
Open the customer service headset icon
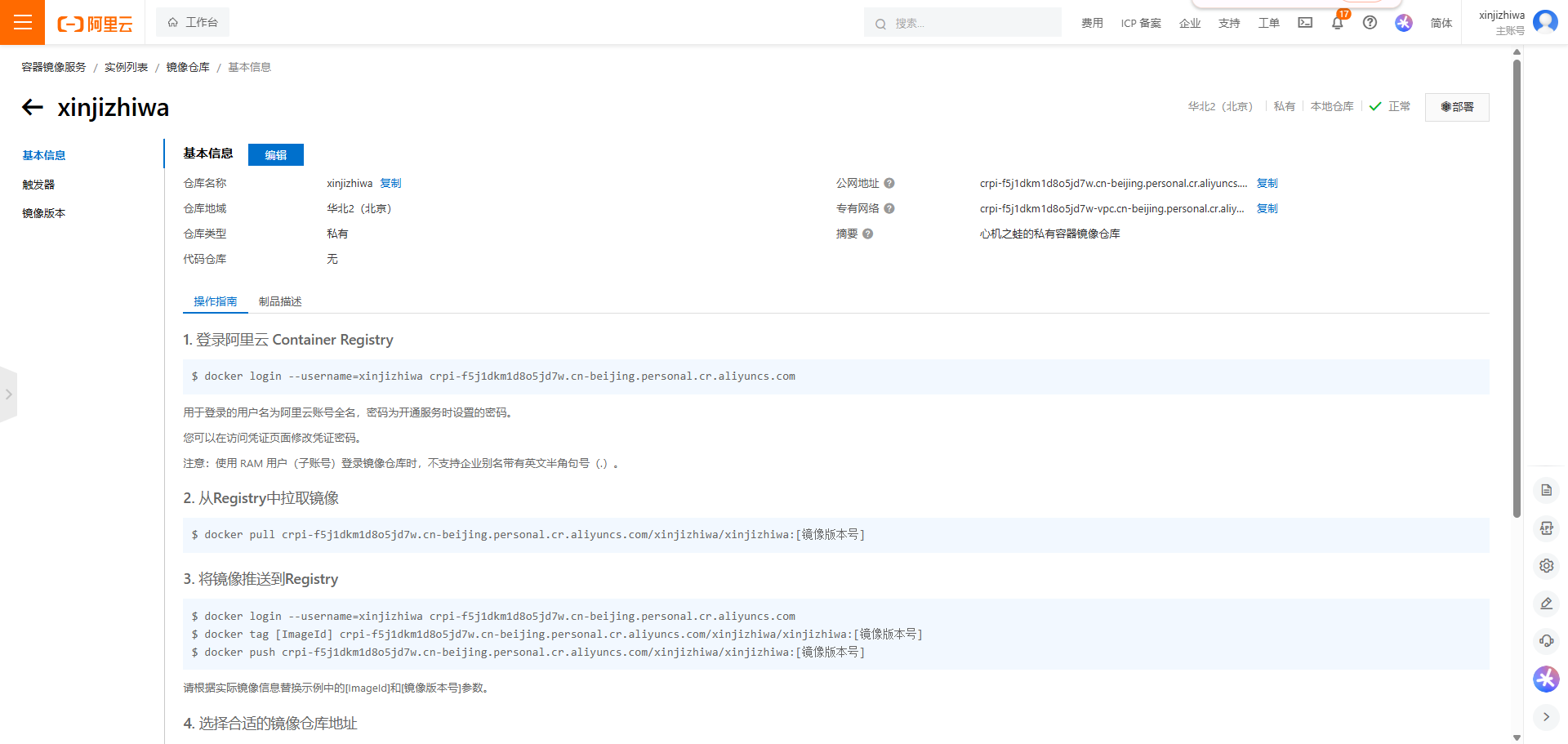click(1546, 640)
